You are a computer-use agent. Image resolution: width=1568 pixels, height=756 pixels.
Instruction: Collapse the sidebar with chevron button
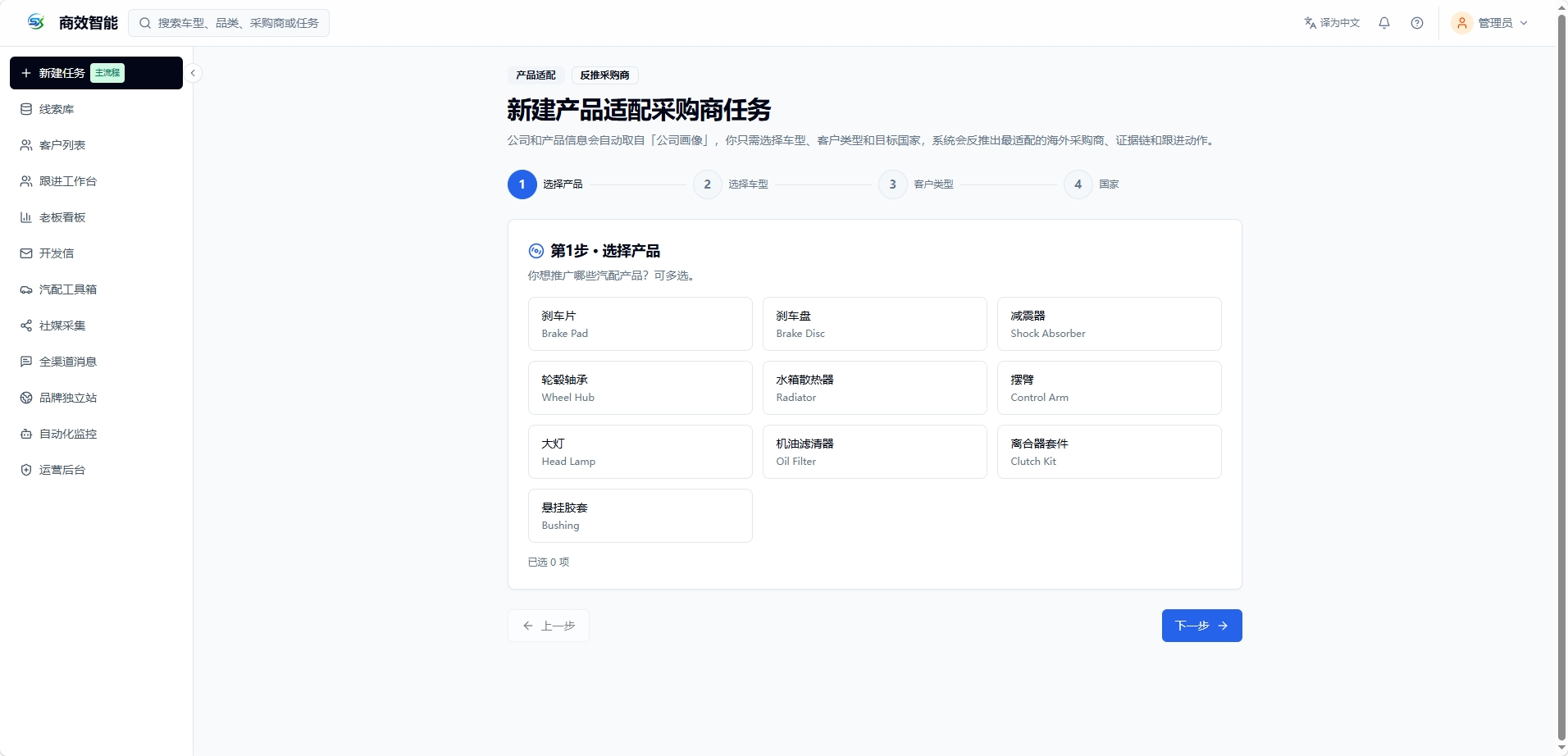[193, 73]
